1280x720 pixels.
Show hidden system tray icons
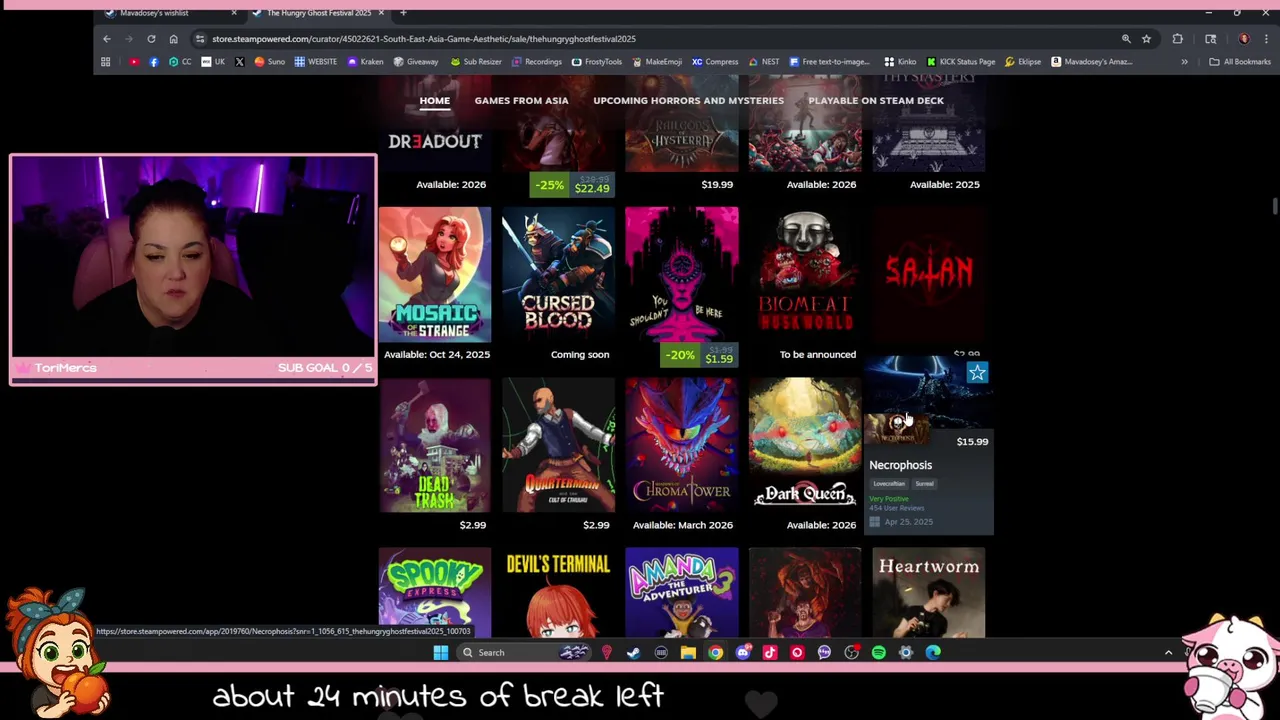[x=1168, y=652]
